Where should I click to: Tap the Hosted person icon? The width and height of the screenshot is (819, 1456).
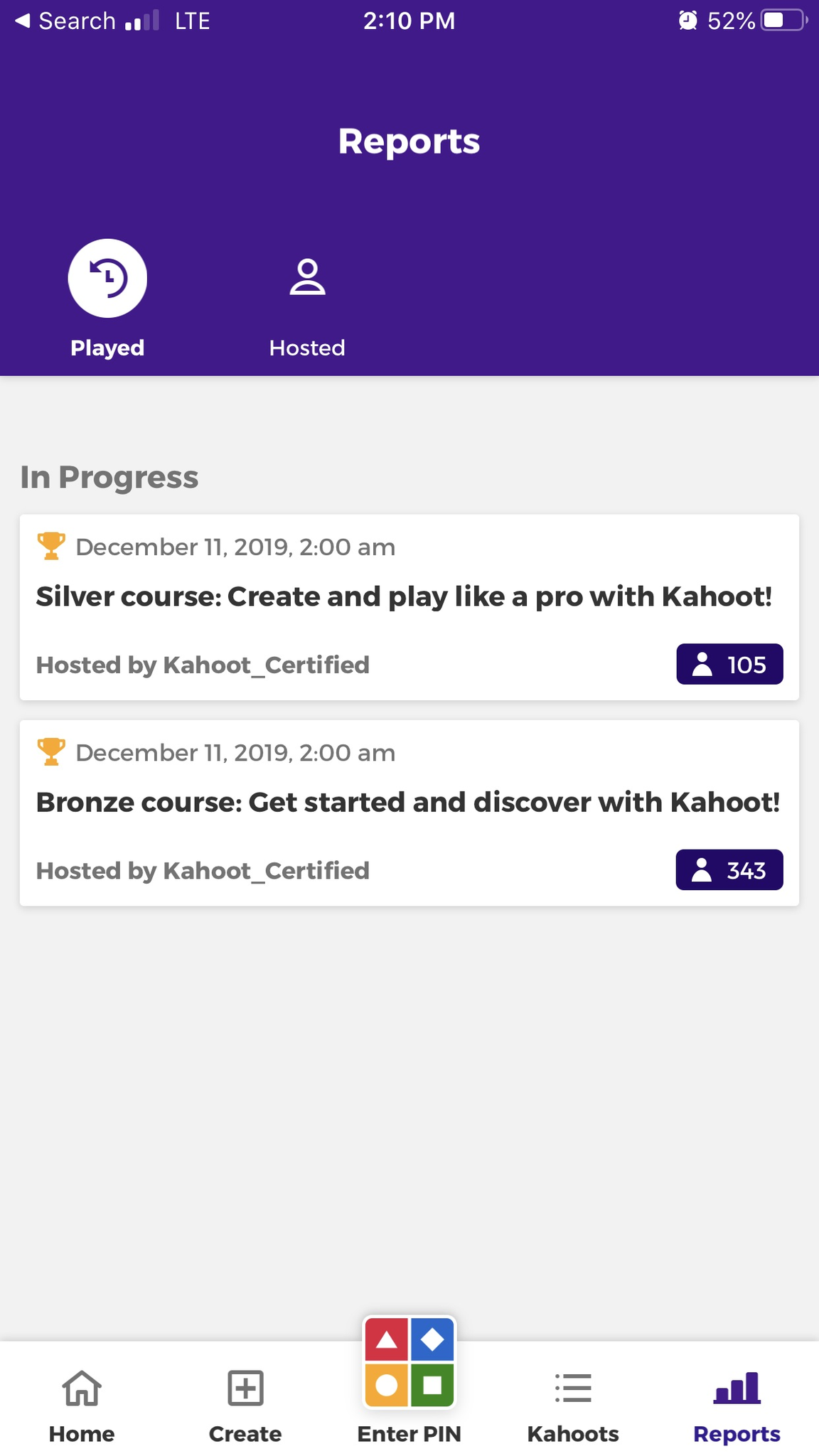(x=307, y=277)
